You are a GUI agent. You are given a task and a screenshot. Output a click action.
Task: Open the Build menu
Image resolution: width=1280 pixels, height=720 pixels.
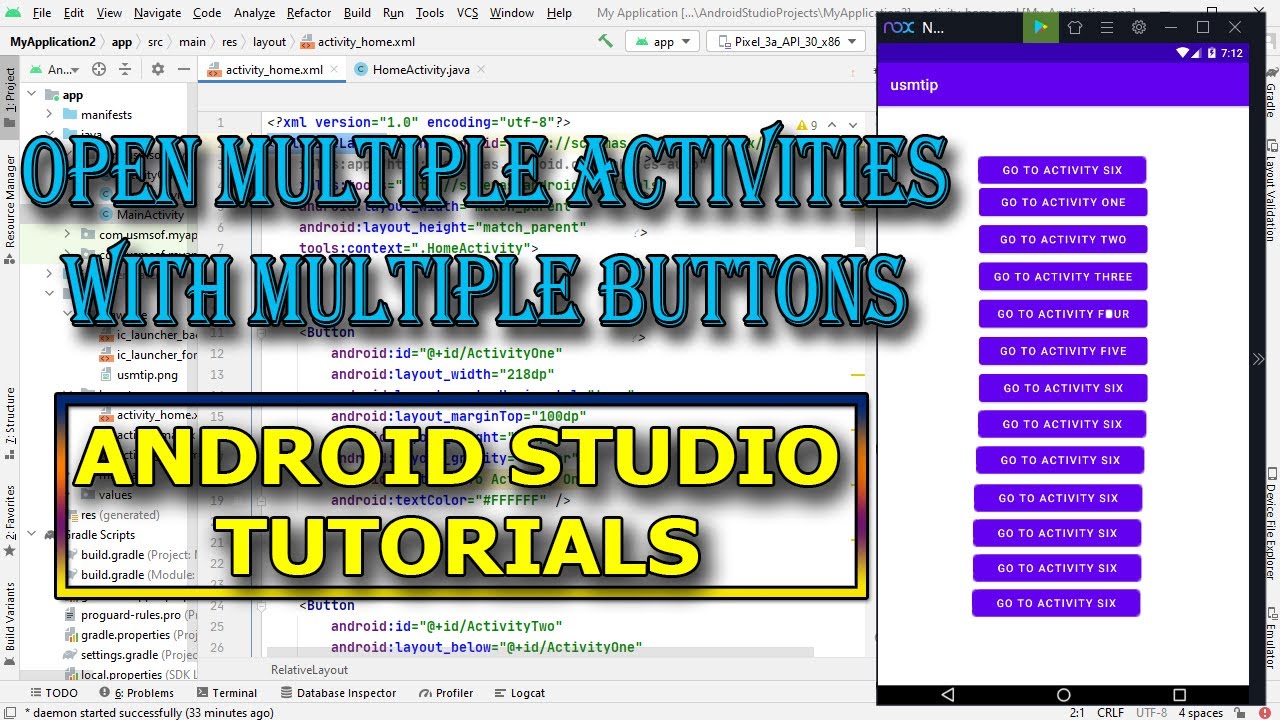(357, 13)
